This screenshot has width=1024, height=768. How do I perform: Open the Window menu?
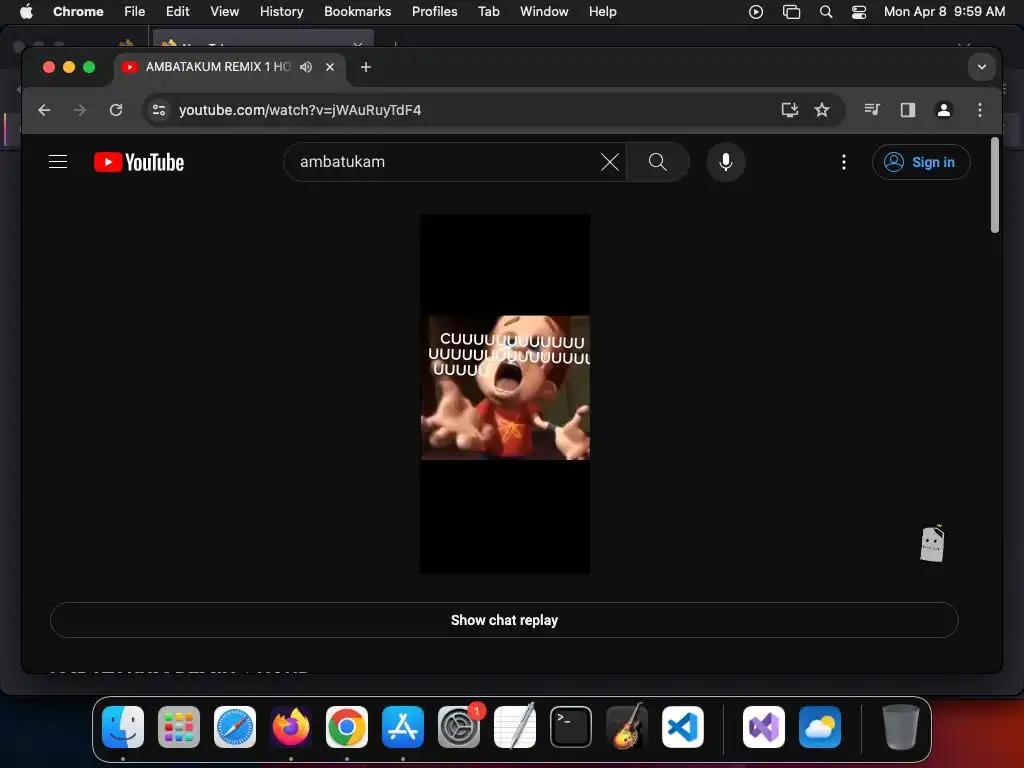point(544,11)
